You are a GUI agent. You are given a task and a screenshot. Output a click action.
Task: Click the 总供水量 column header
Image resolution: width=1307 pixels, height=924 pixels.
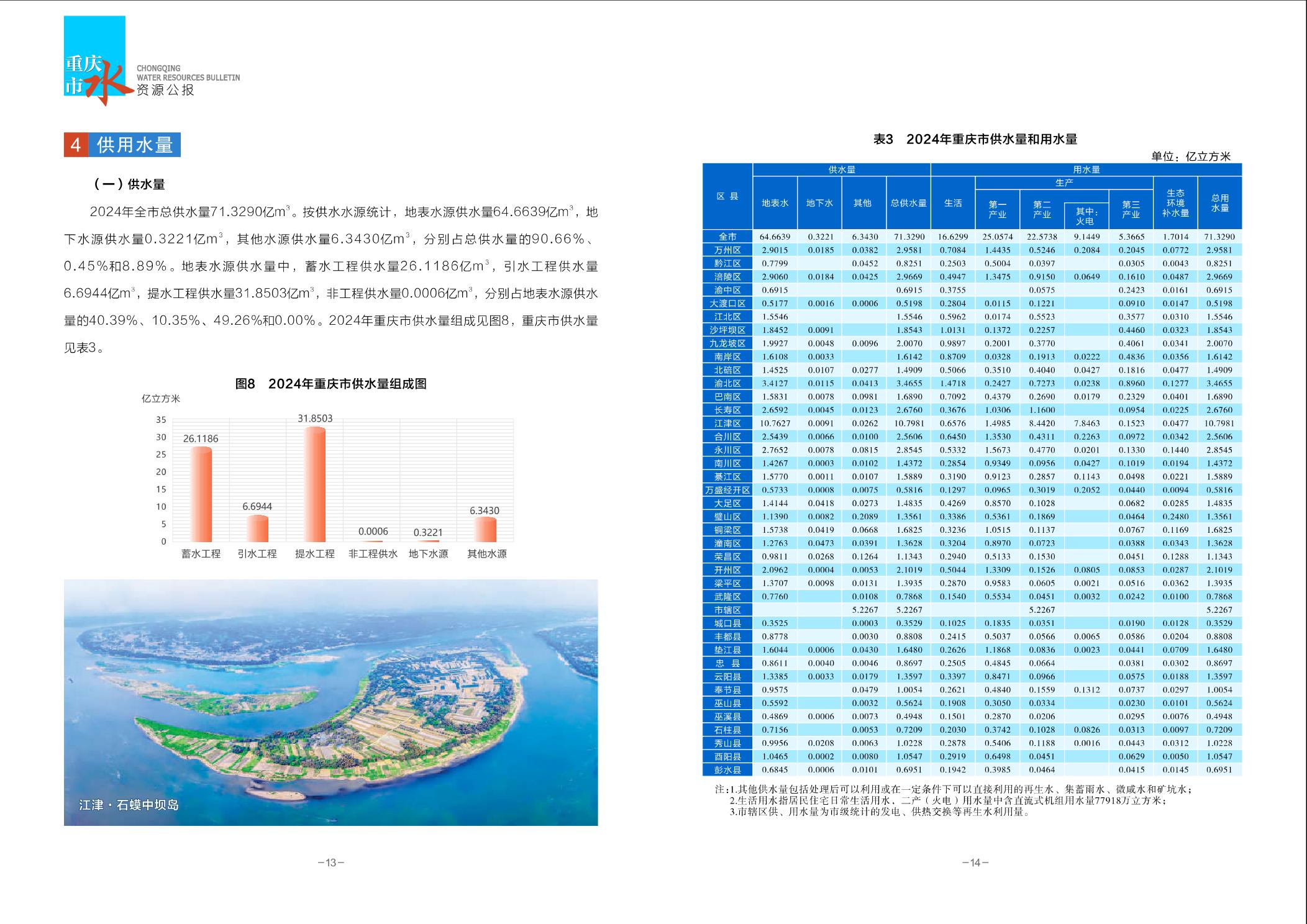coord(908,203)
